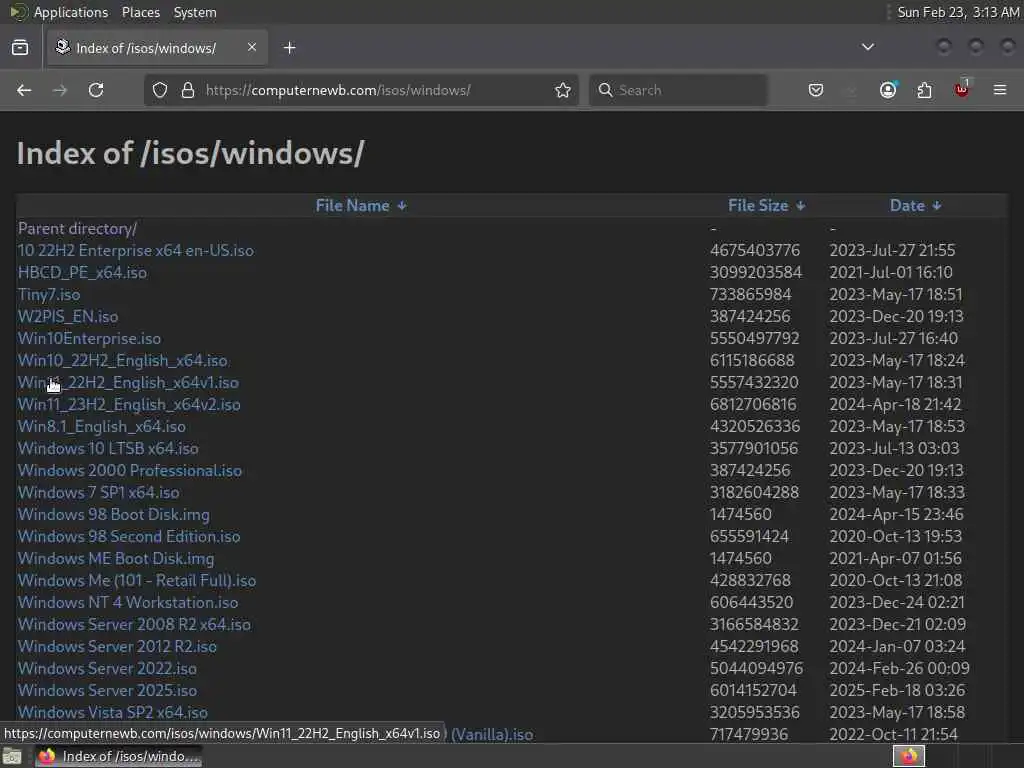Open the Parent directory link

[77, 229]
